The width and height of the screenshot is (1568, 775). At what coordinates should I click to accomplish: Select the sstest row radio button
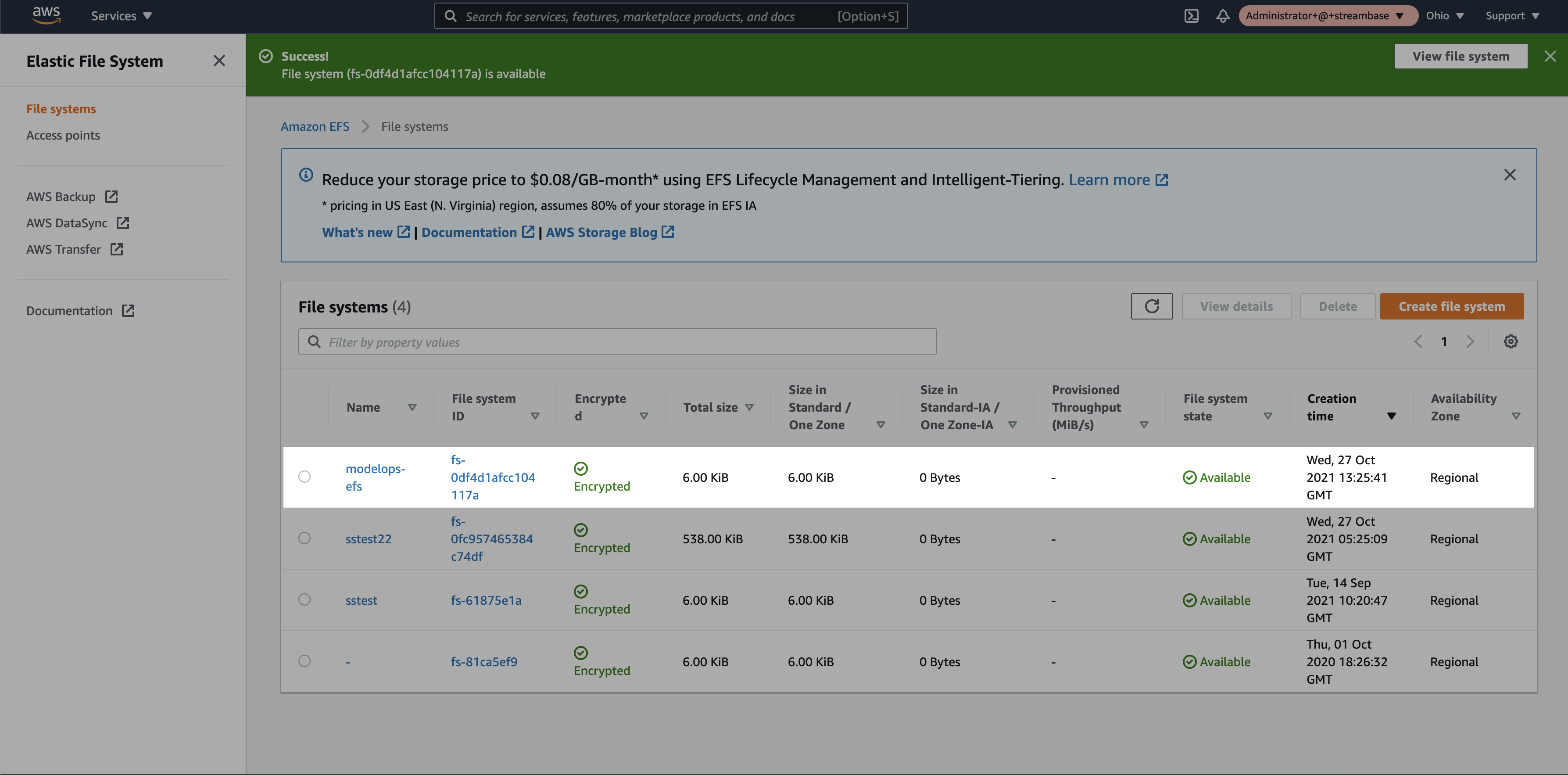click(x=304, y=599)
